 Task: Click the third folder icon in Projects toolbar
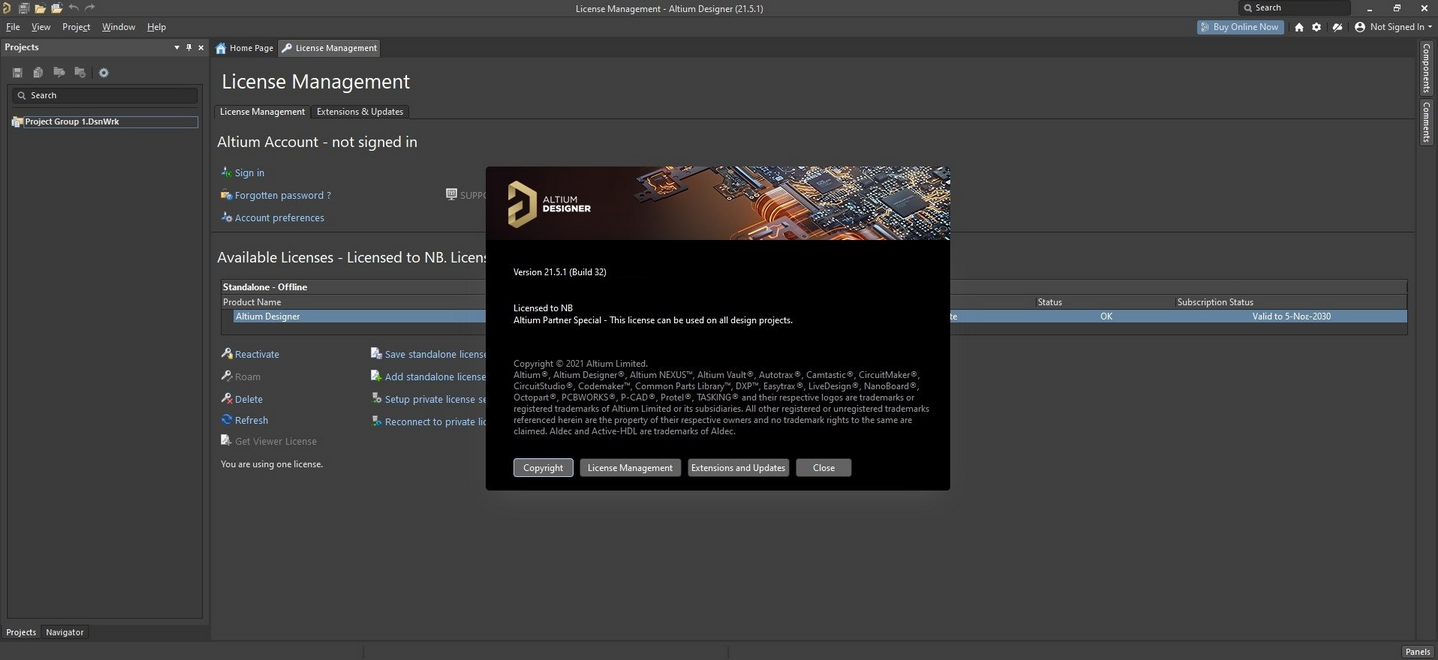[x=59, y=72]
